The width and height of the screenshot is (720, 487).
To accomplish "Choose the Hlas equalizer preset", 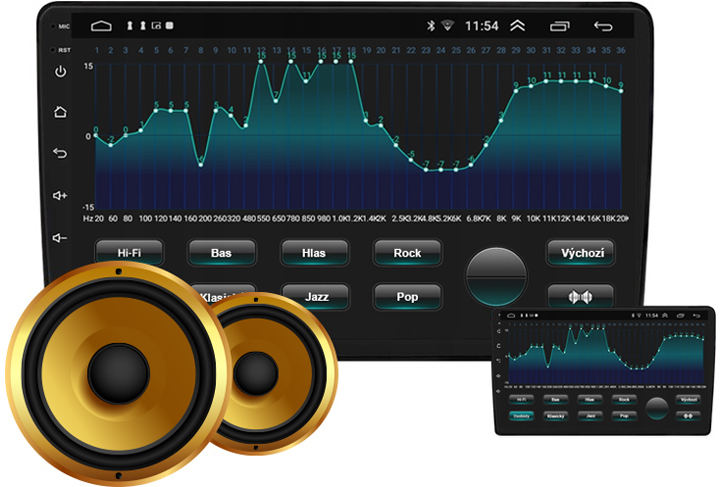I will point(314,253).
